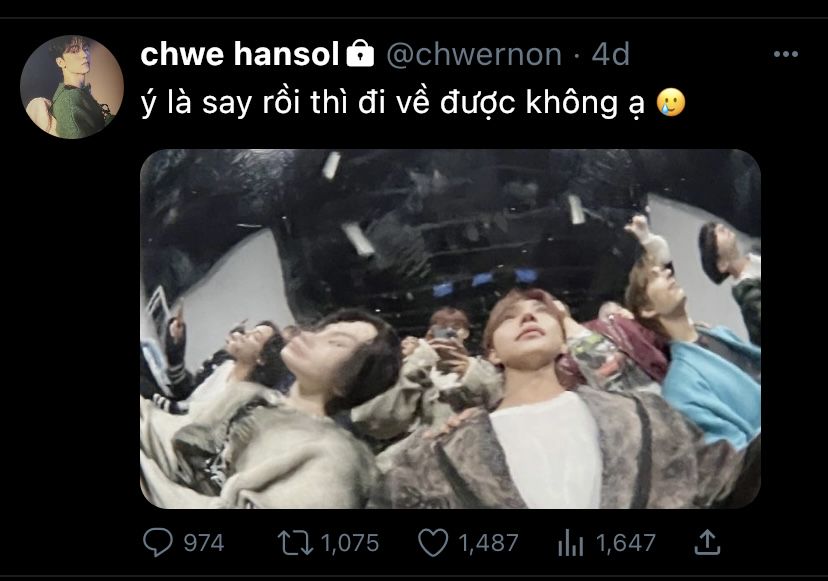Tap the share upload arrow icon
This screenshot has height=581, width=828.
[x=707, y=542]
